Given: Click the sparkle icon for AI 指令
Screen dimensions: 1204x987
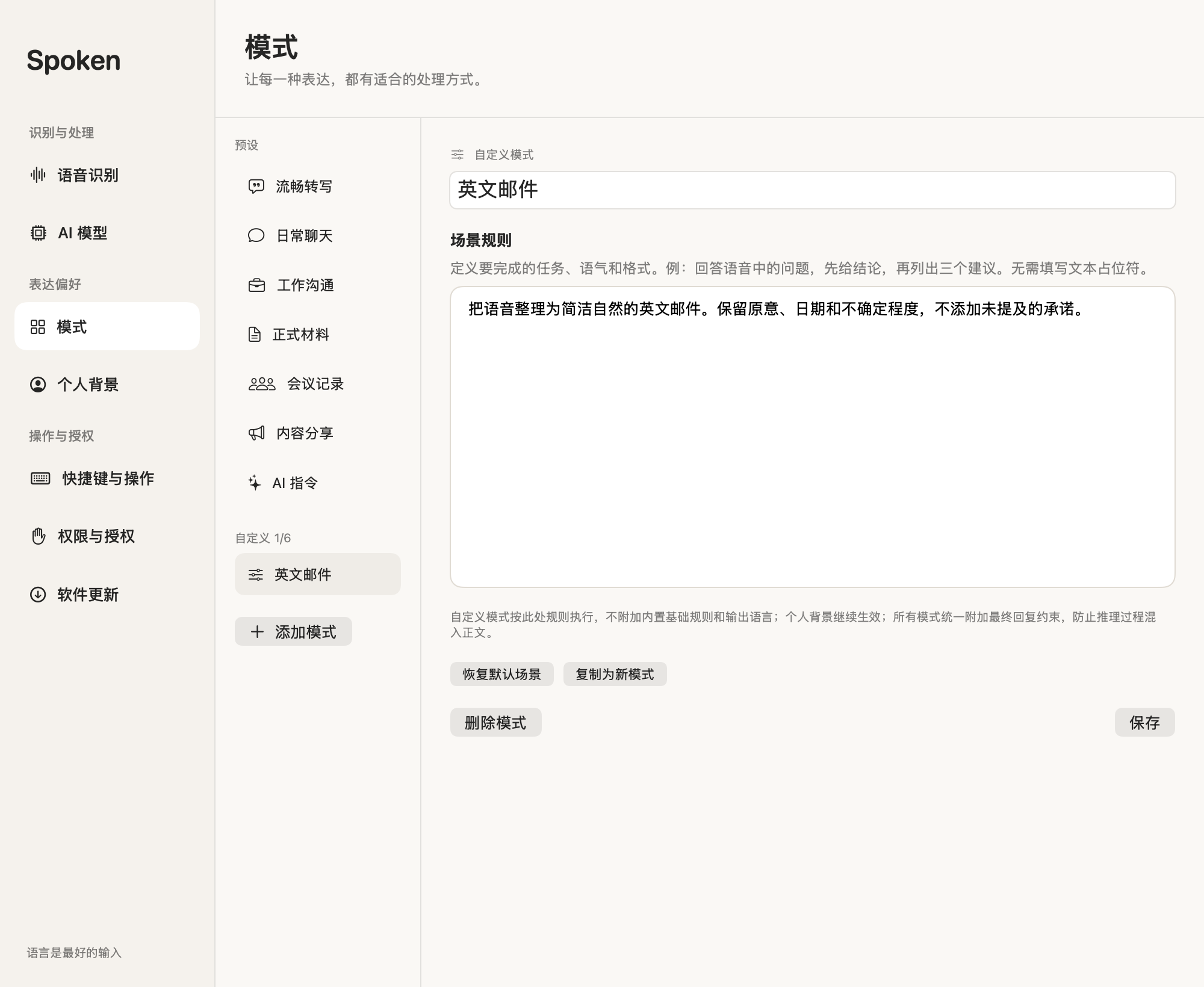Looking at the screenshot, I should coord(255,483).
